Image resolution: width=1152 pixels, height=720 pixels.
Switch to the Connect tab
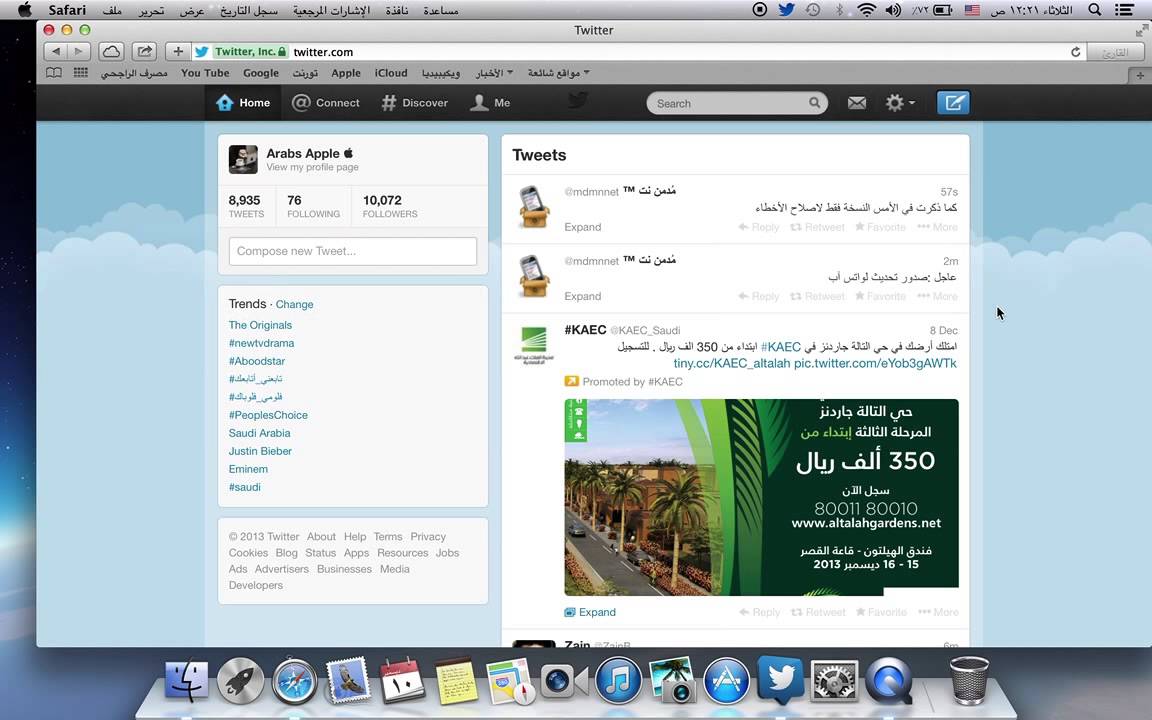326,103
